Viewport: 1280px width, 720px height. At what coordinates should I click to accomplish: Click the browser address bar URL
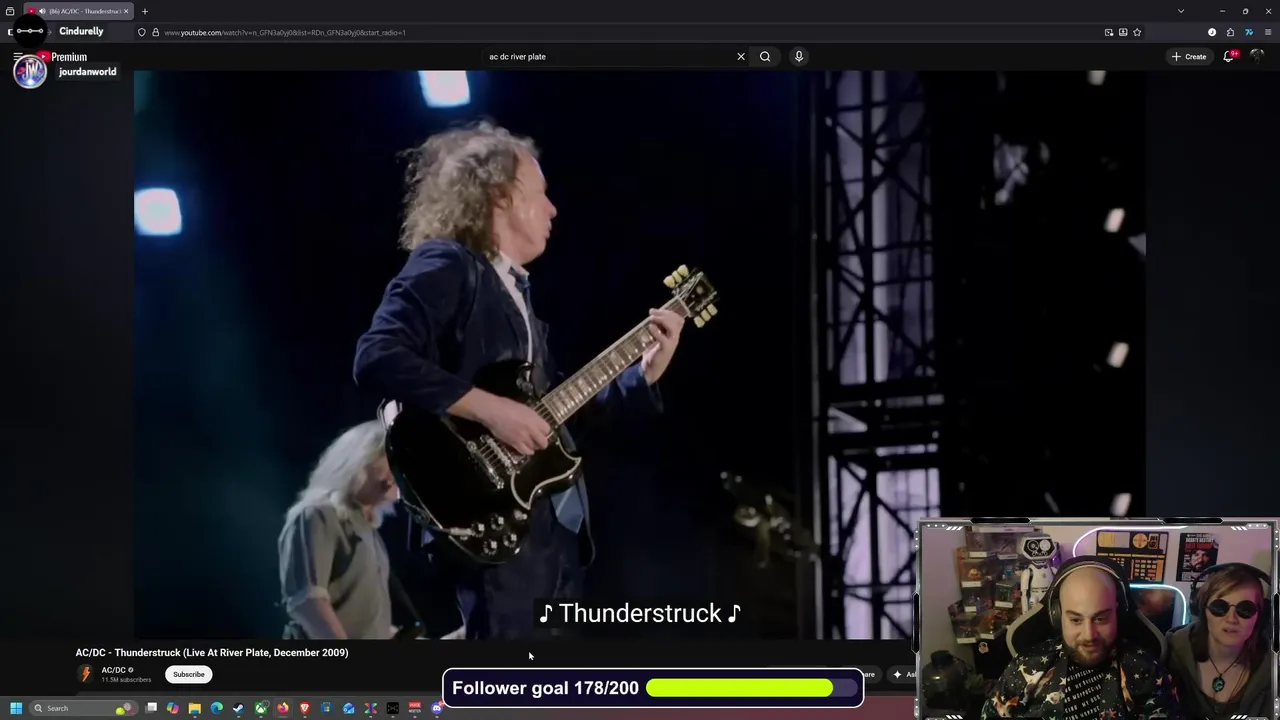click(x=284, y=32)
